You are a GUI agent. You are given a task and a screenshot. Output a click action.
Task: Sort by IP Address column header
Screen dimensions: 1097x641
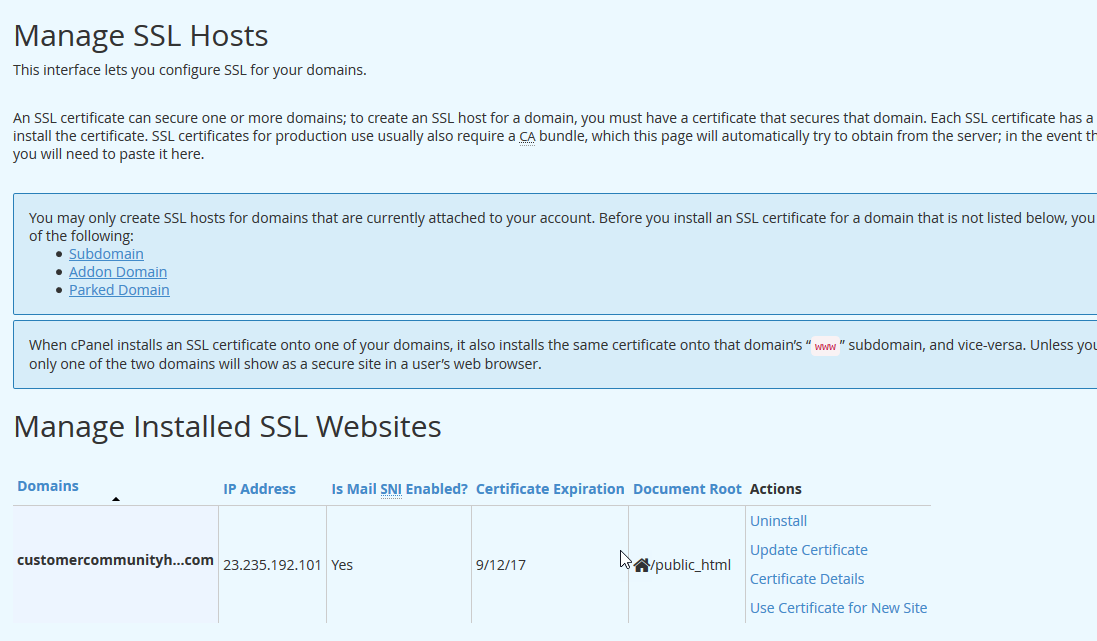click(x=259, y=489)
